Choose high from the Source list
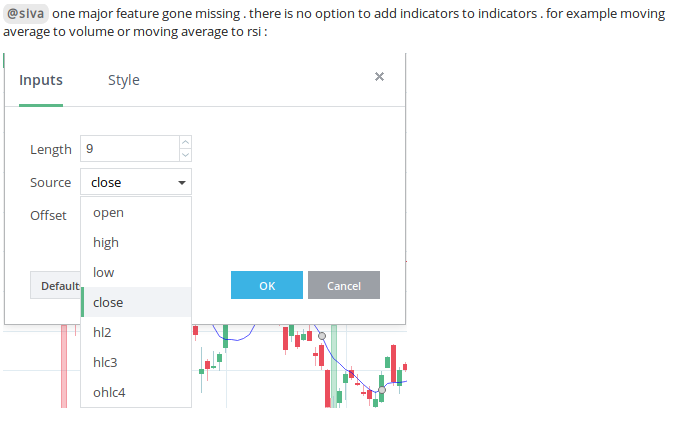This screenshot has height=427, width=696. click(x=106, y=242)
